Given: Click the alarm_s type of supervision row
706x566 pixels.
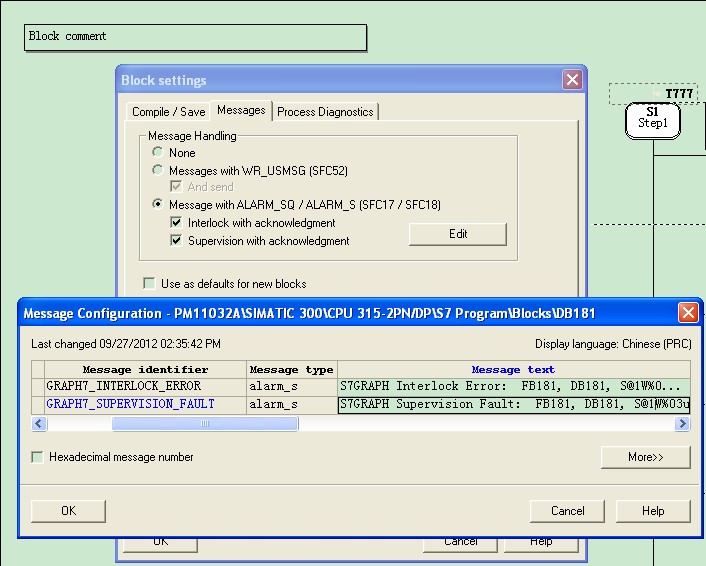Looking at the screenshot, I should (x=292, y=404).
